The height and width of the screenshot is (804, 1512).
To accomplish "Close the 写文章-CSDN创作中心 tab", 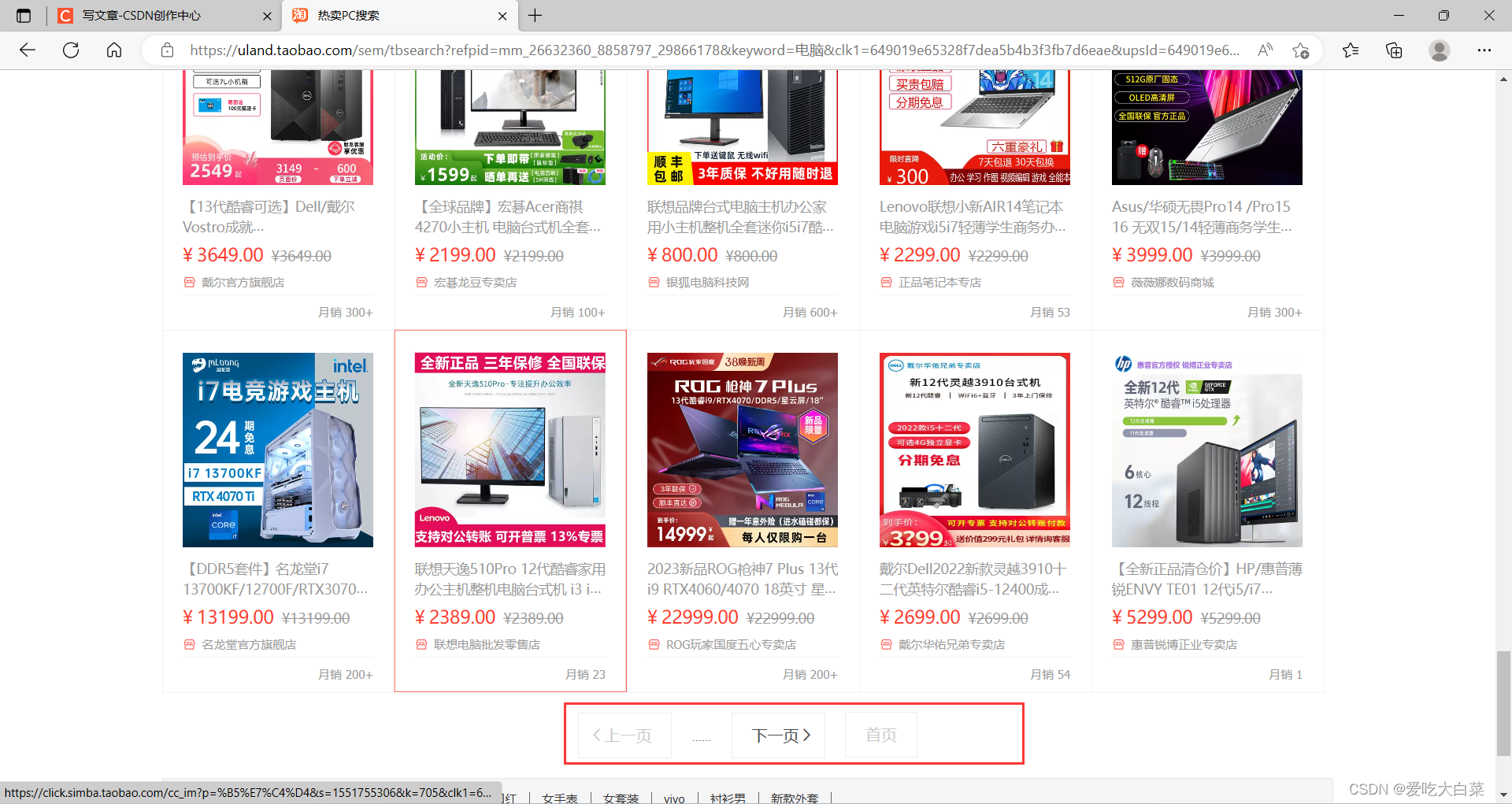I will click(267, 16).
